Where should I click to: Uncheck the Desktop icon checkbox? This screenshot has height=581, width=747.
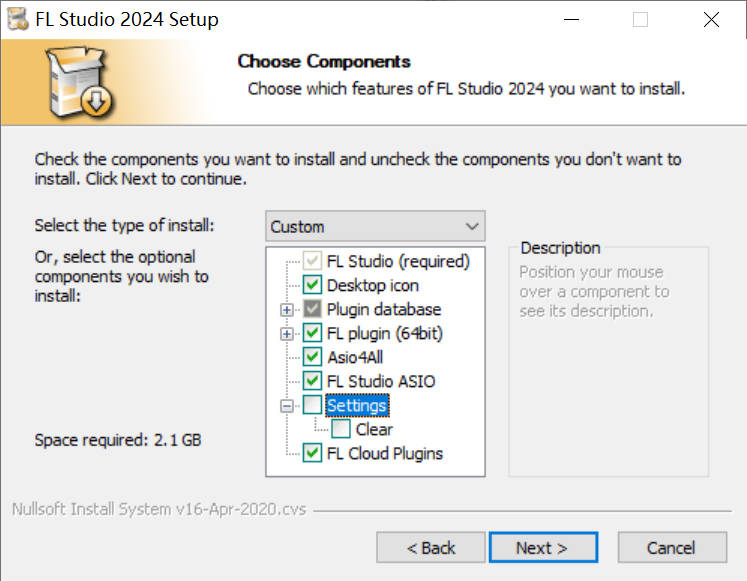[x=312, y=285]
